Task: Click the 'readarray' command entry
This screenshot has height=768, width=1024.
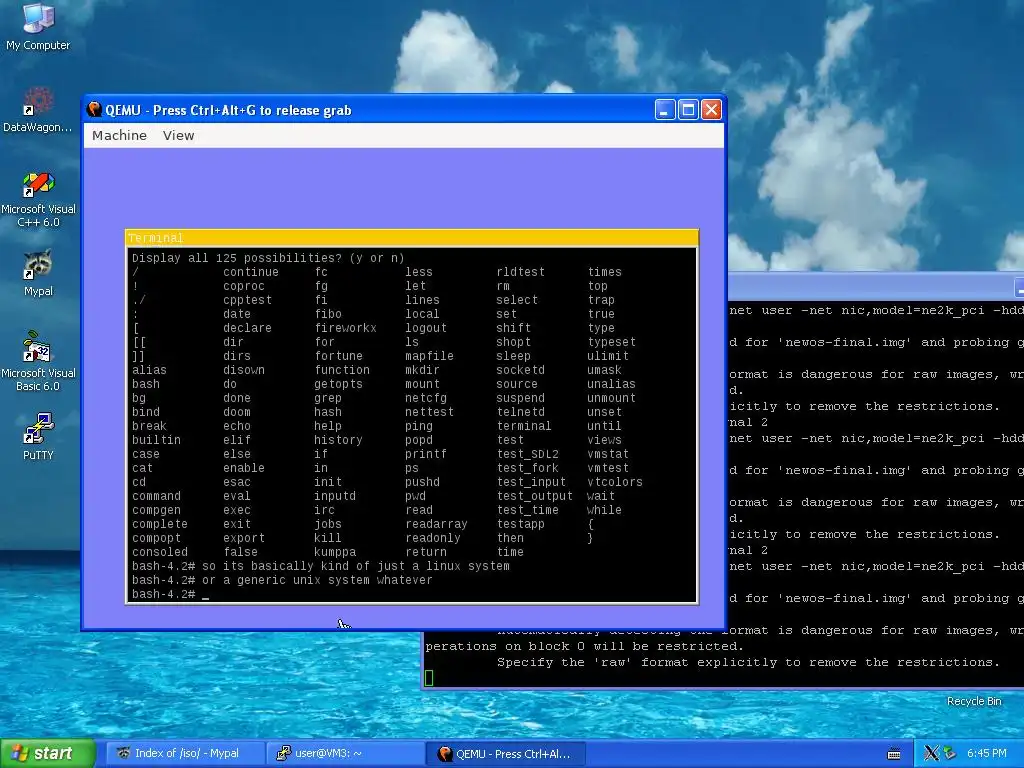Action: (436, 524)
